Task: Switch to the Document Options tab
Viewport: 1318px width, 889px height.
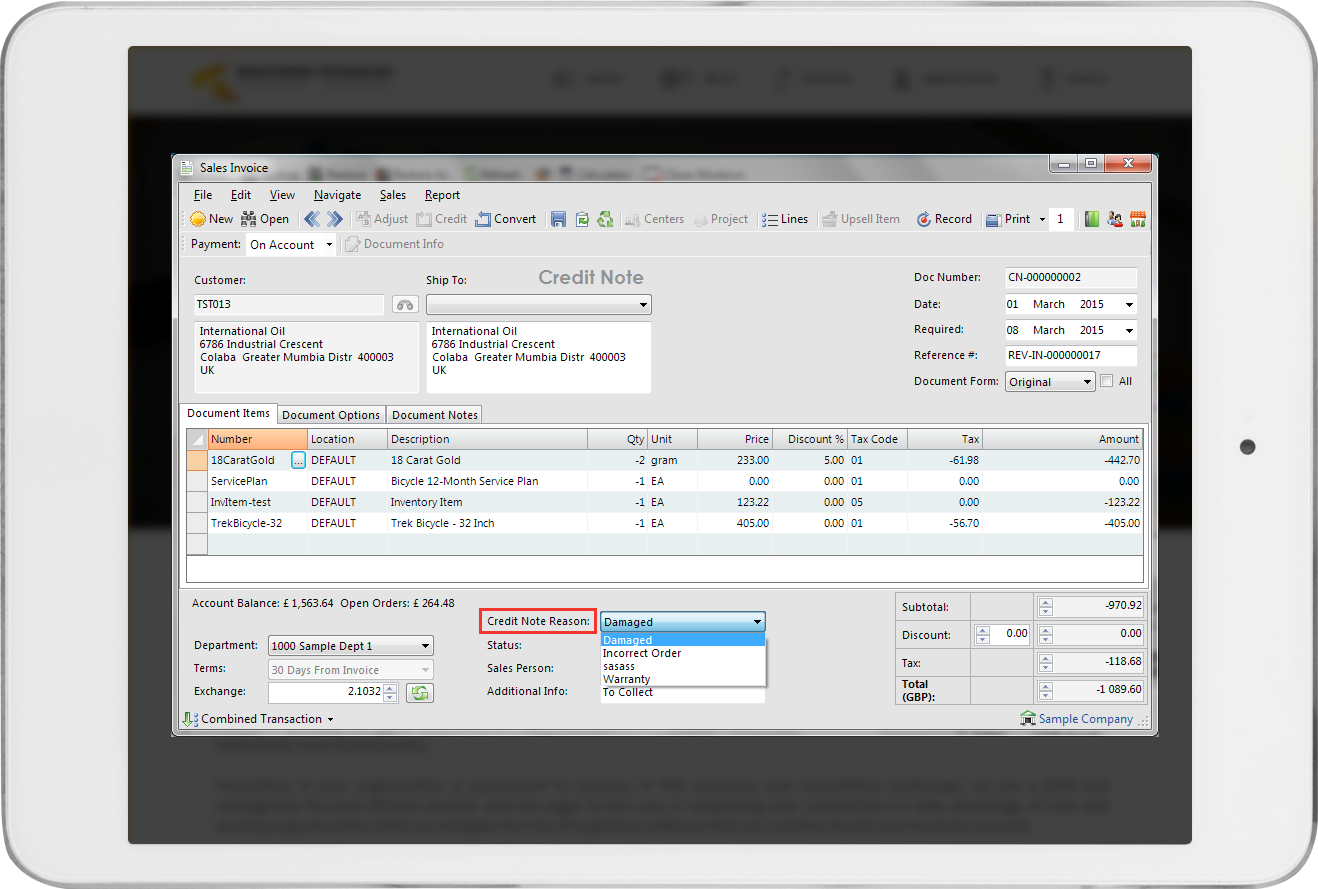Action: (x=331, y=415)
